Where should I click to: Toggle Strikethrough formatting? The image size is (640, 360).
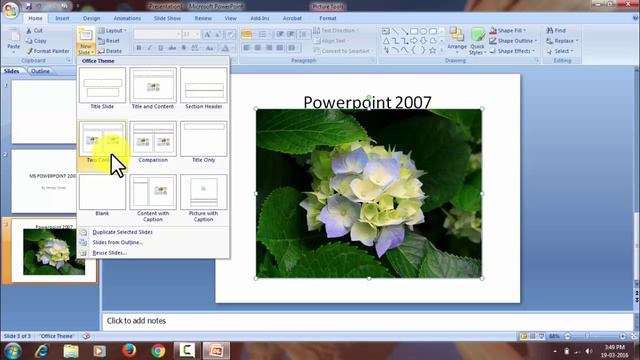172,48
